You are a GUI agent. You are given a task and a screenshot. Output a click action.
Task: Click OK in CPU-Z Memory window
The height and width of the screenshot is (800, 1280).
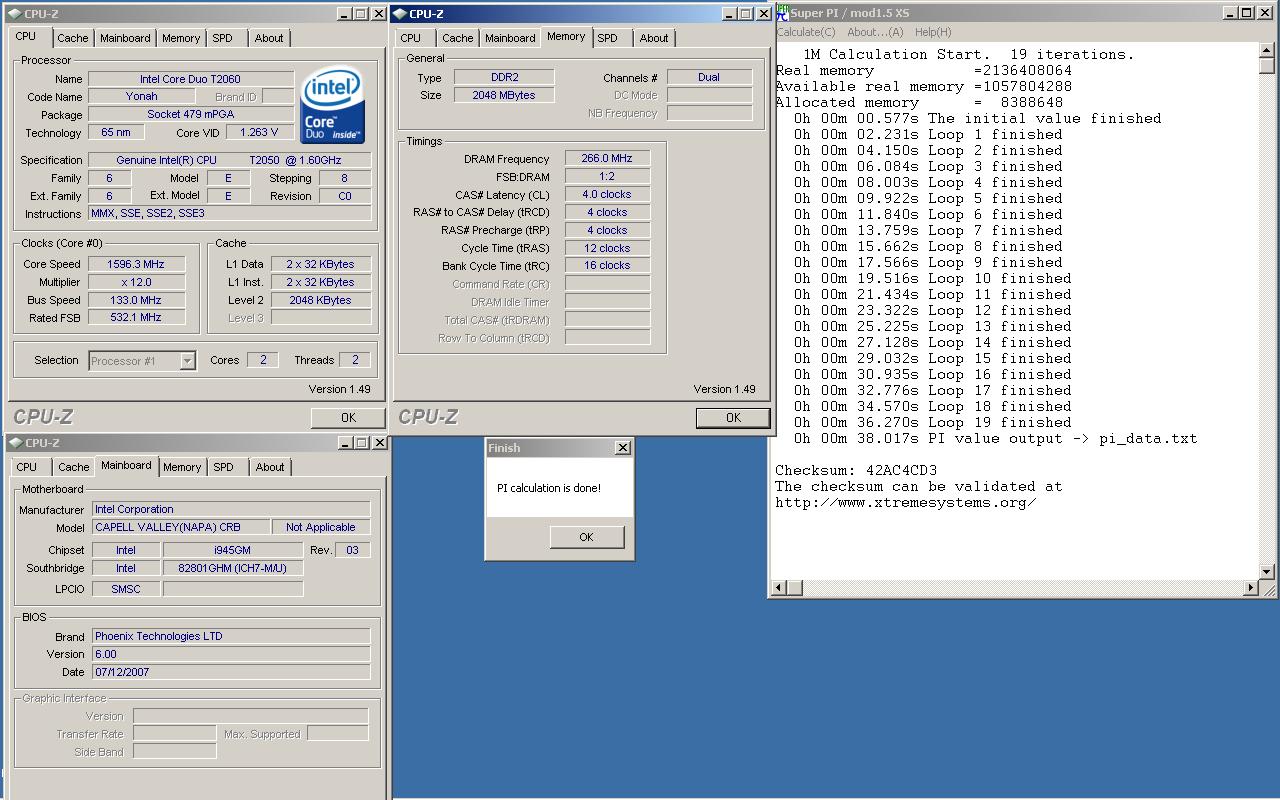tap(733, 418)
